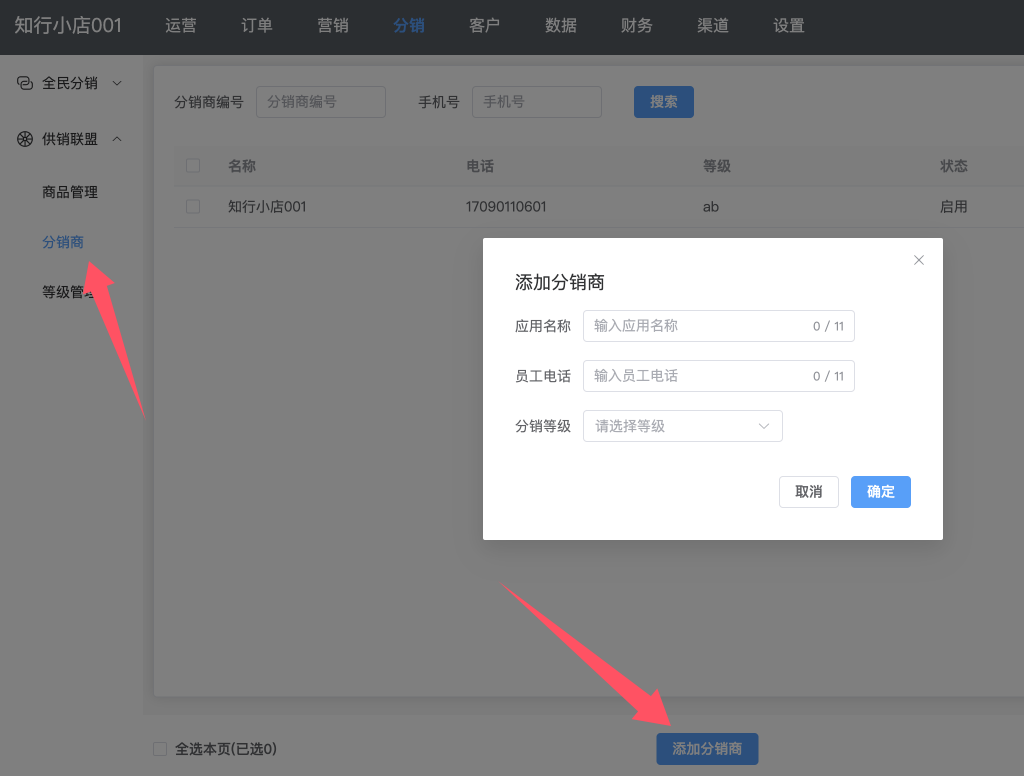Click 取消 to dismiss the dialog

tap(808, 492)
